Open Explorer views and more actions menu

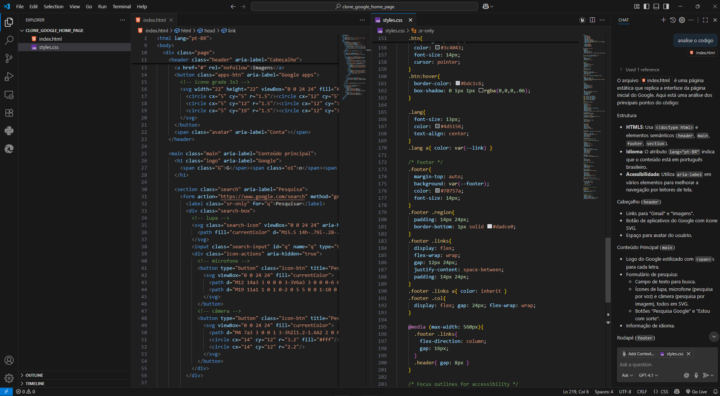(x=122, y=20)
